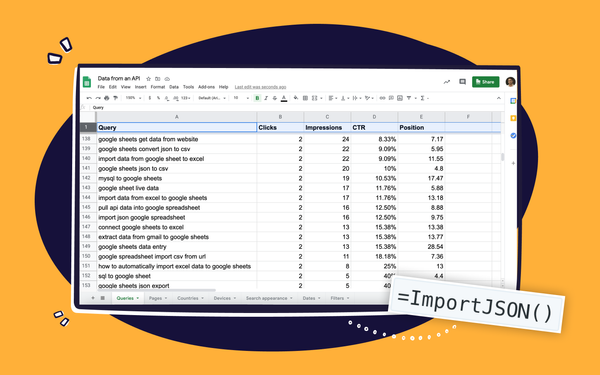600x375 pixels.
Task: Click the print icon
Action: (107, 98)
